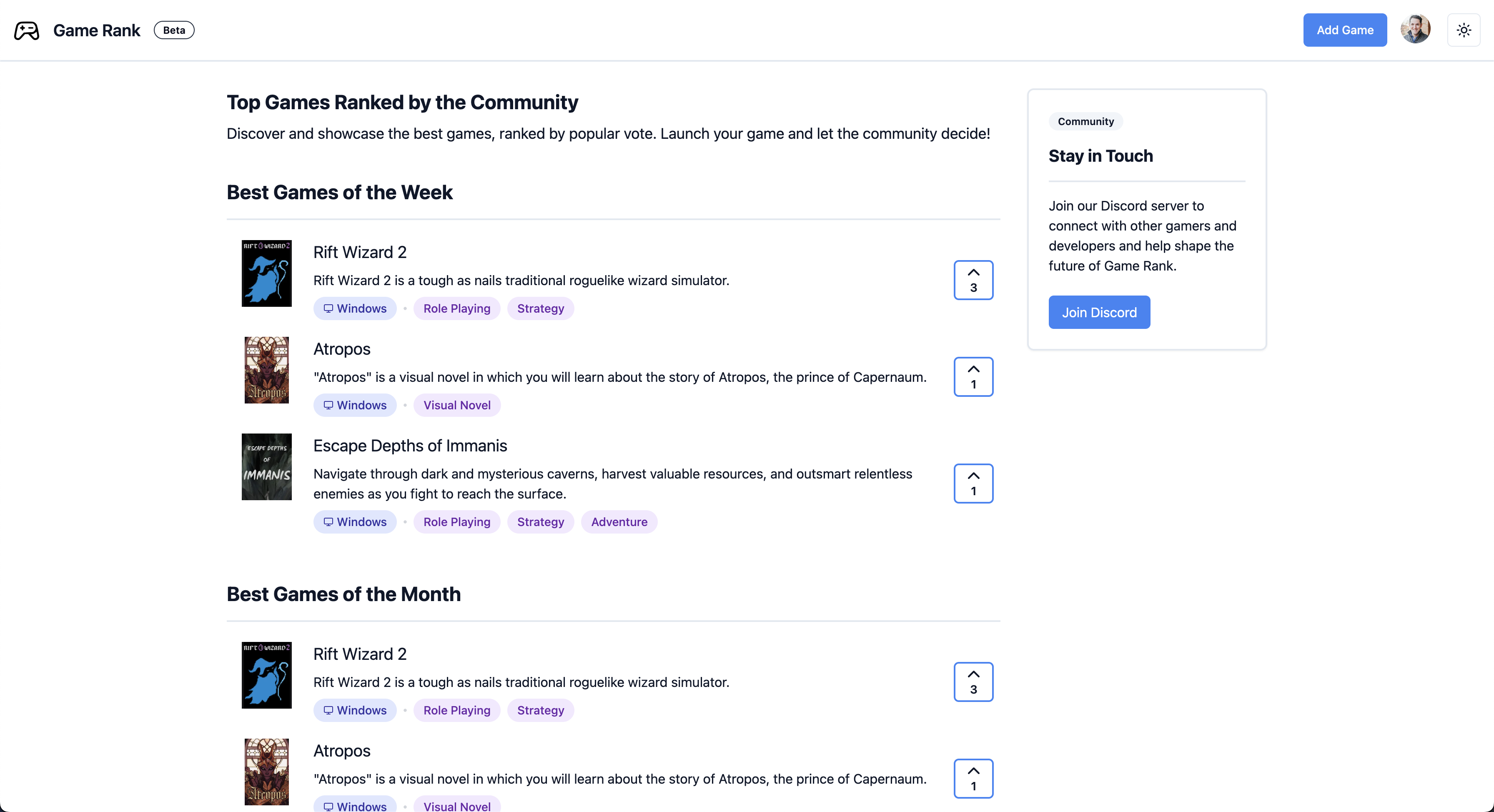
Task: Click the Game Rank controller logo icon
Action: click(27, 30)
